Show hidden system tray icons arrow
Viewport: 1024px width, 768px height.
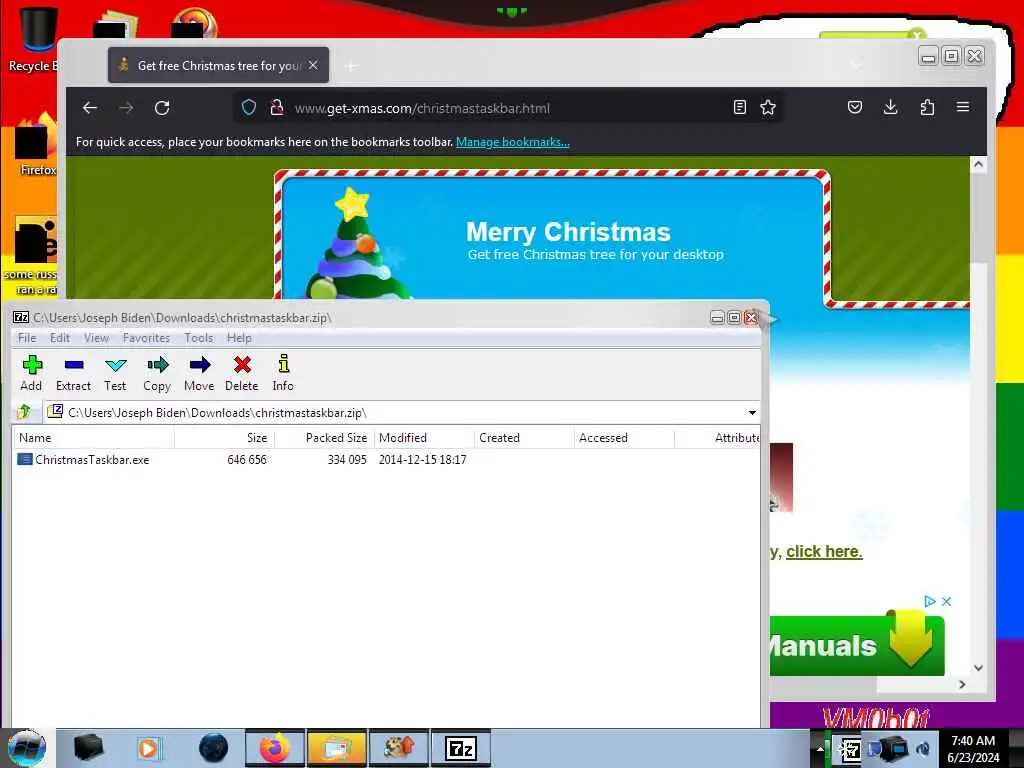(819, 749)
